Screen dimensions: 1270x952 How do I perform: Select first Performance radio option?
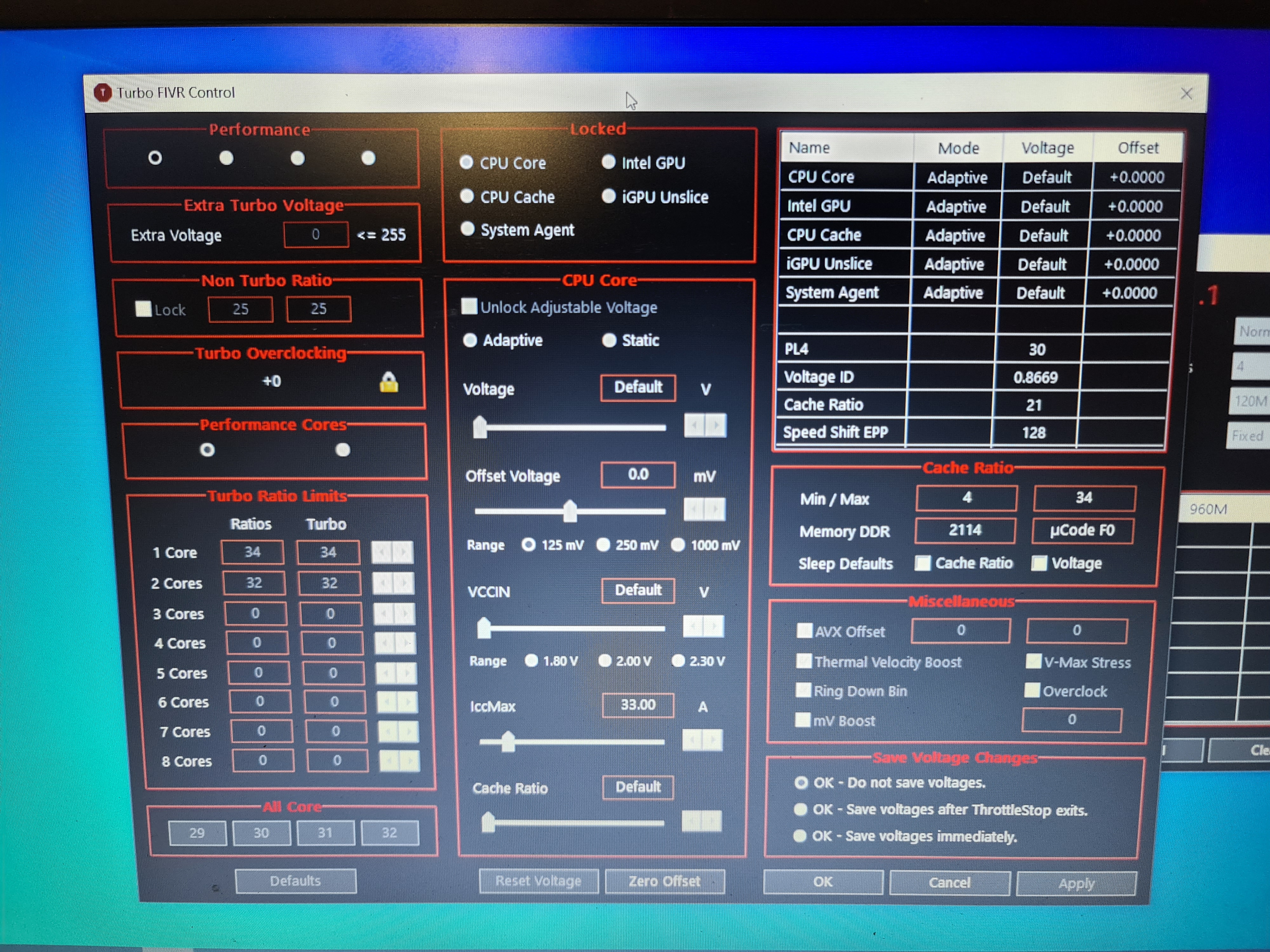click(155, 157)
